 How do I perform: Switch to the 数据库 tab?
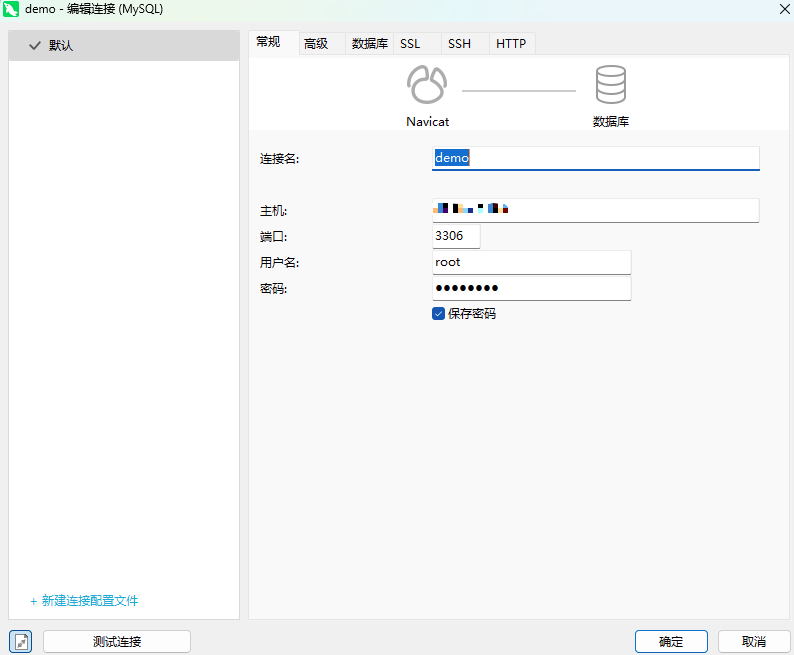[369, 44]
